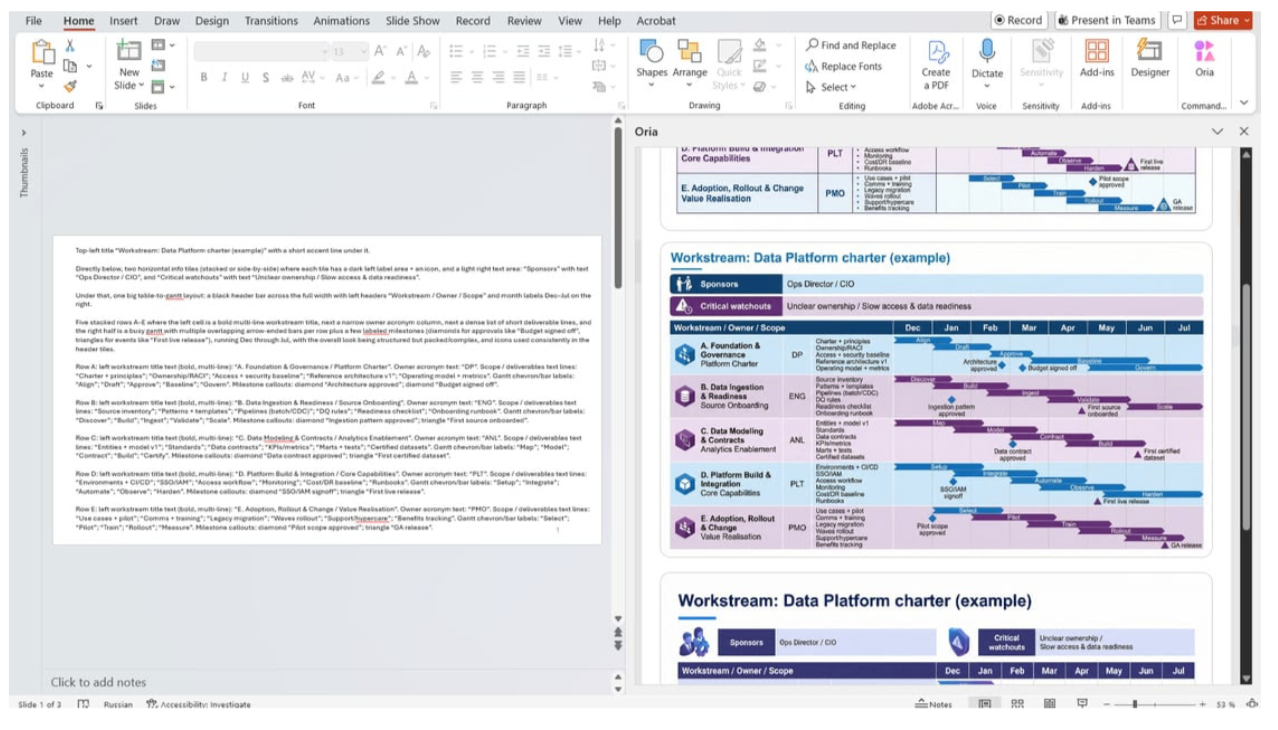Open the Add-ins icon in the ribbon
Screen dimensions: 1278x730
click(x=1096, y=59)
